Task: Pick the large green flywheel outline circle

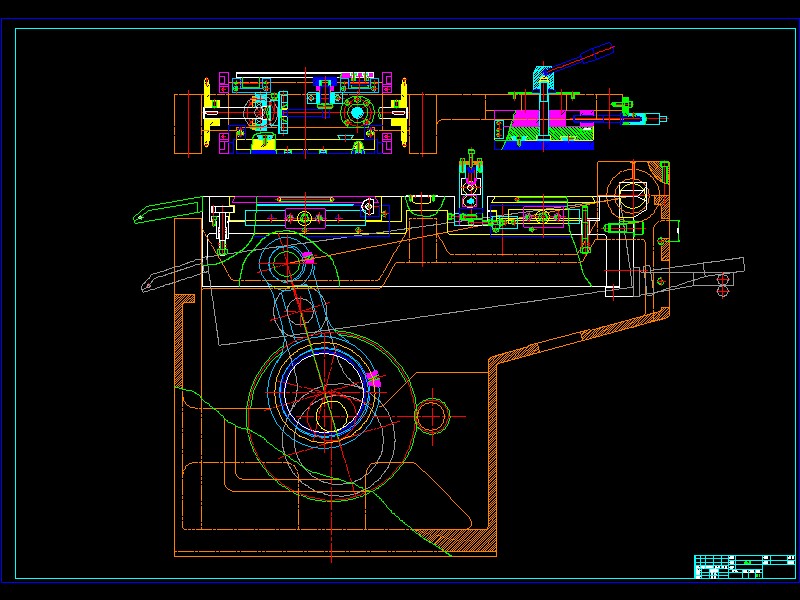Action: [x=332, y=416]
